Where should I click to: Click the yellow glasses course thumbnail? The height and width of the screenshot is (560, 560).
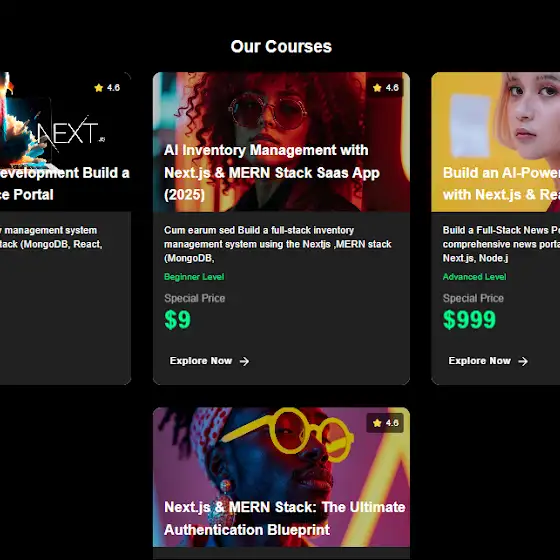tap(281, 477)
